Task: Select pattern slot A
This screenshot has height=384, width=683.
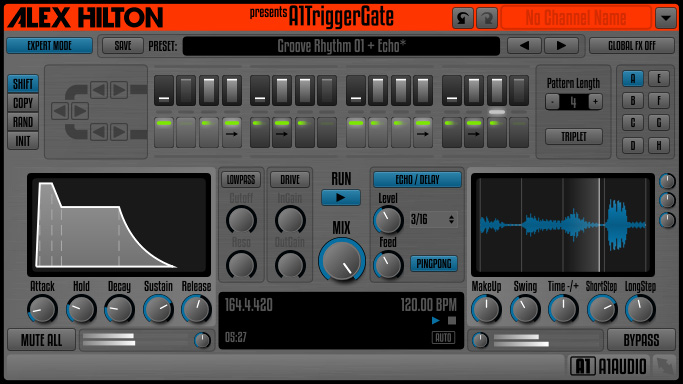Action: pos(633,79)
